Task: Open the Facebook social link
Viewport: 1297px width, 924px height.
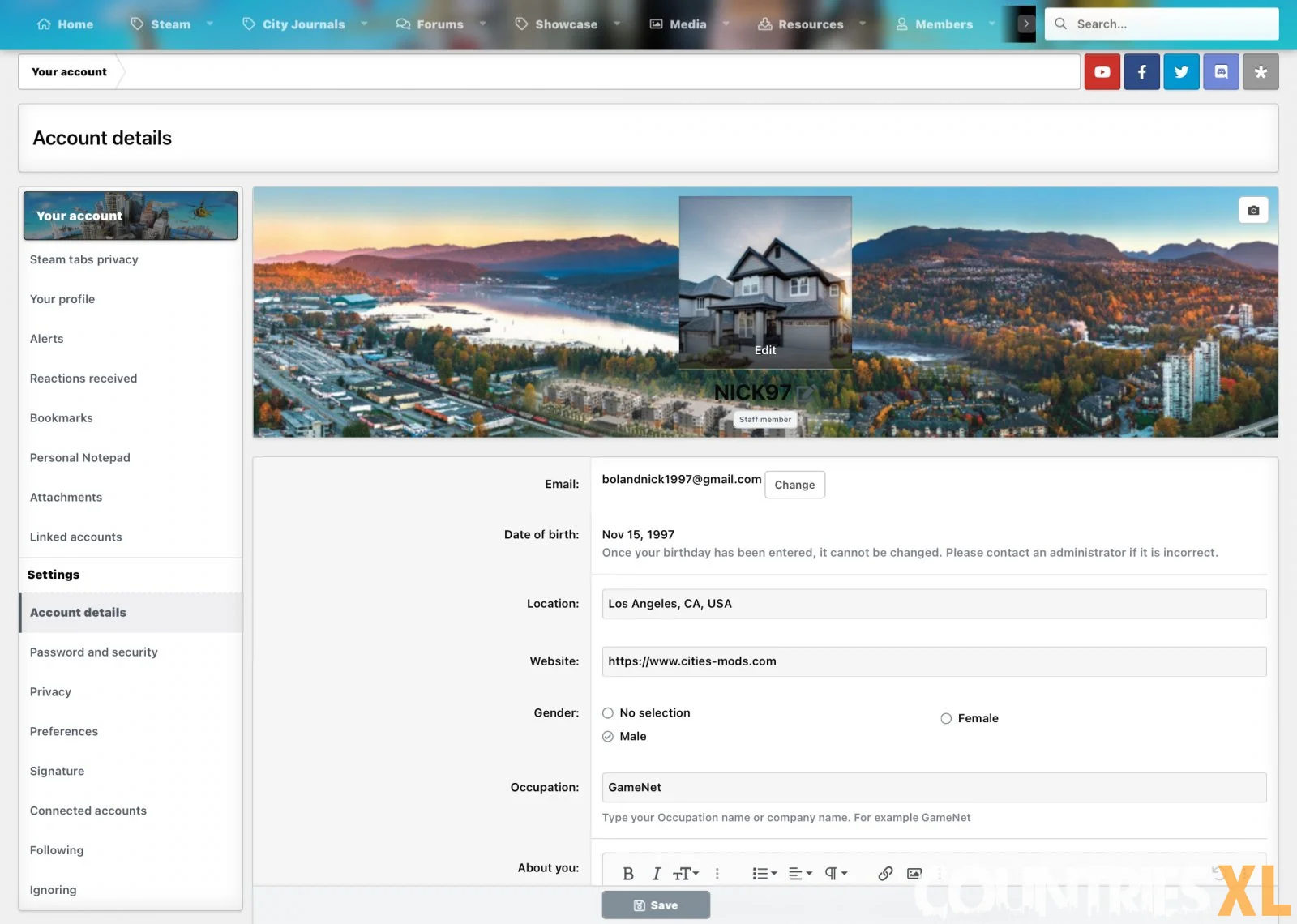Action: 1141,72
